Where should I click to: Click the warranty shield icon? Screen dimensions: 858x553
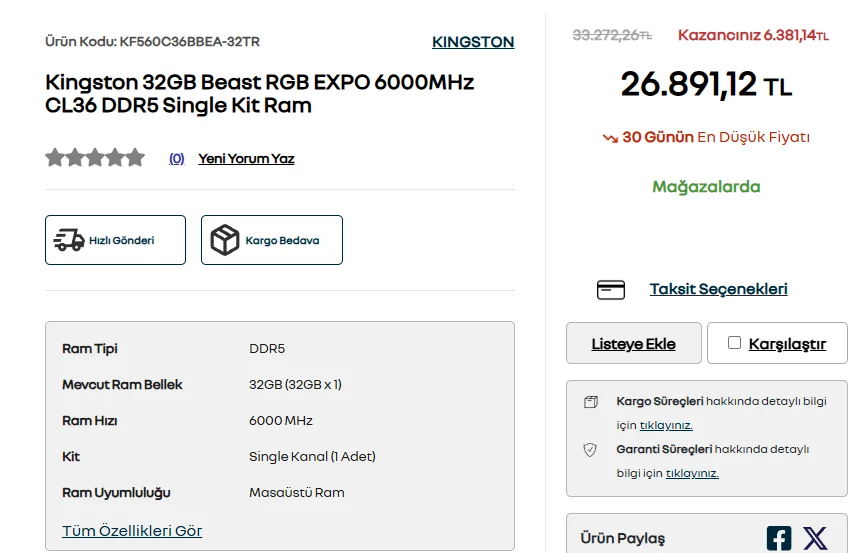pos(590,450)
